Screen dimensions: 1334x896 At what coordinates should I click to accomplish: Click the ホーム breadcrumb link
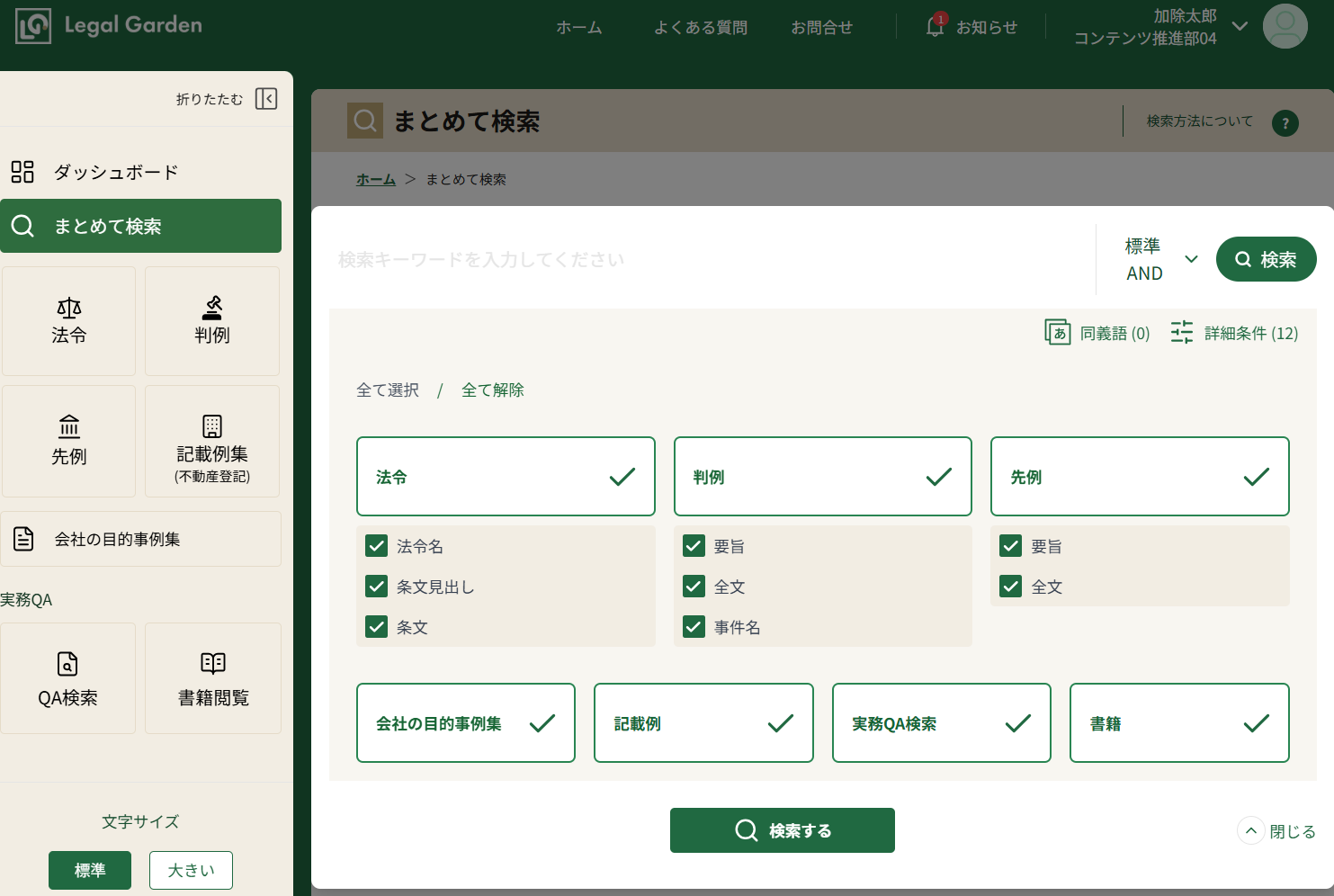tap(376, 179)
